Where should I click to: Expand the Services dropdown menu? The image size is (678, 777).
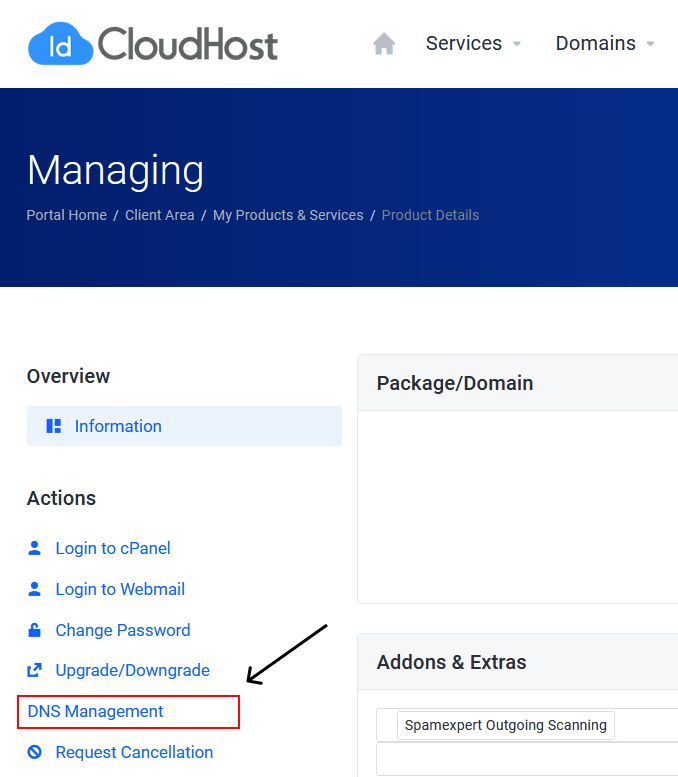pyautogui.click(x=473, y=44)
